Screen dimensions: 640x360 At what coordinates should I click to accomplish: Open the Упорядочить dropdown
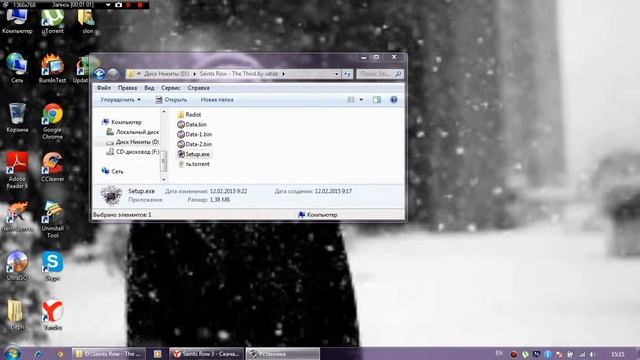(x=120, y=100)
